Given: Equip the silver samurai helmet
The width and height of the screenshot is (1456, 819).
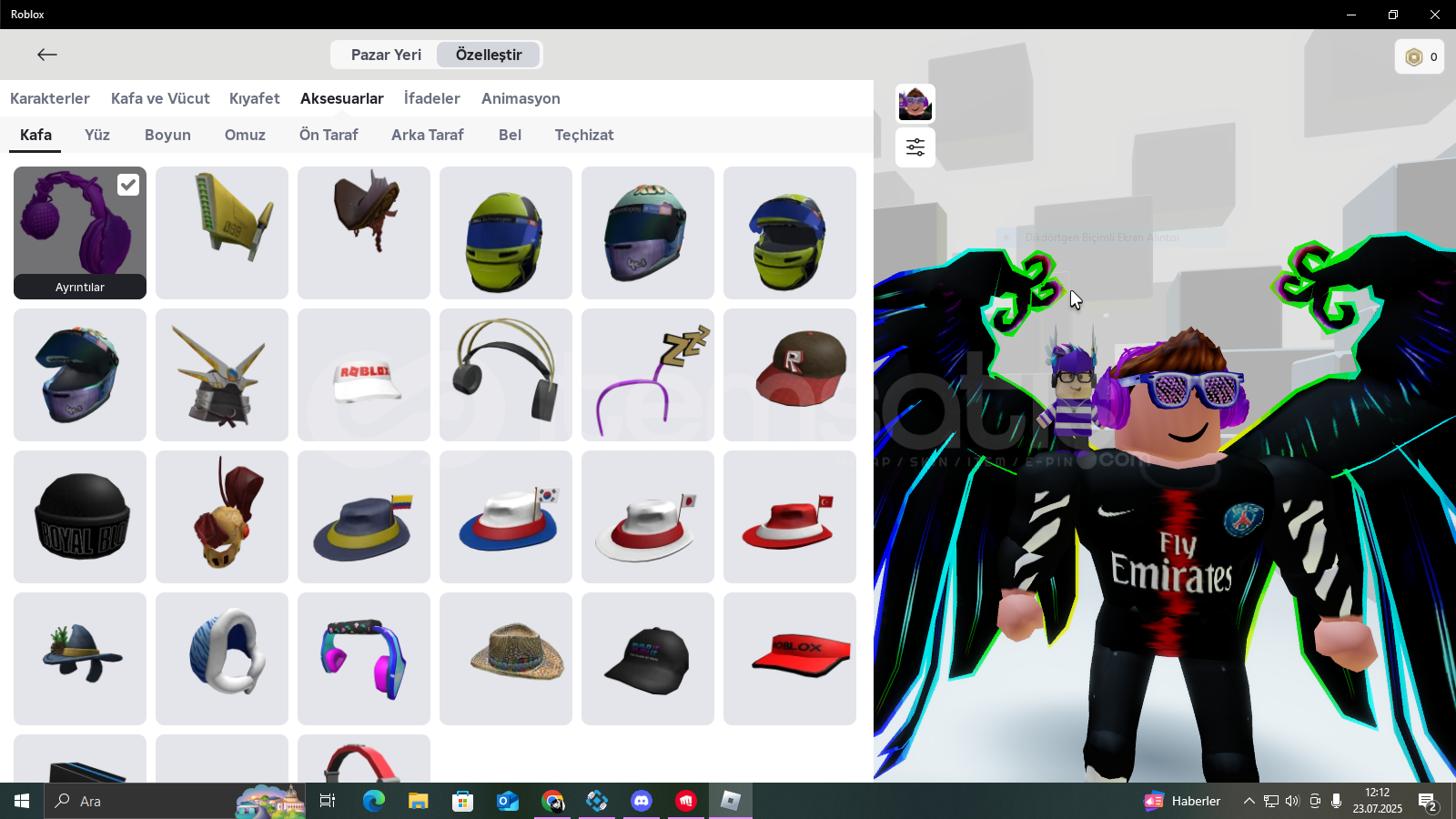Looking at the screenshot, I should [x=222, y=375].
